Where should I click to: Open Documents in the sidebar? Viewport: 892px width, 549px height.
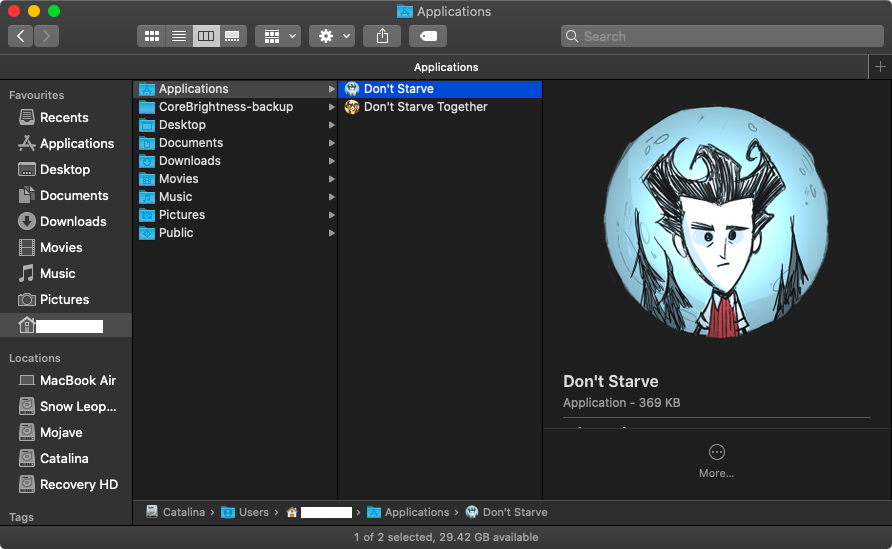[x=66, y=196]
